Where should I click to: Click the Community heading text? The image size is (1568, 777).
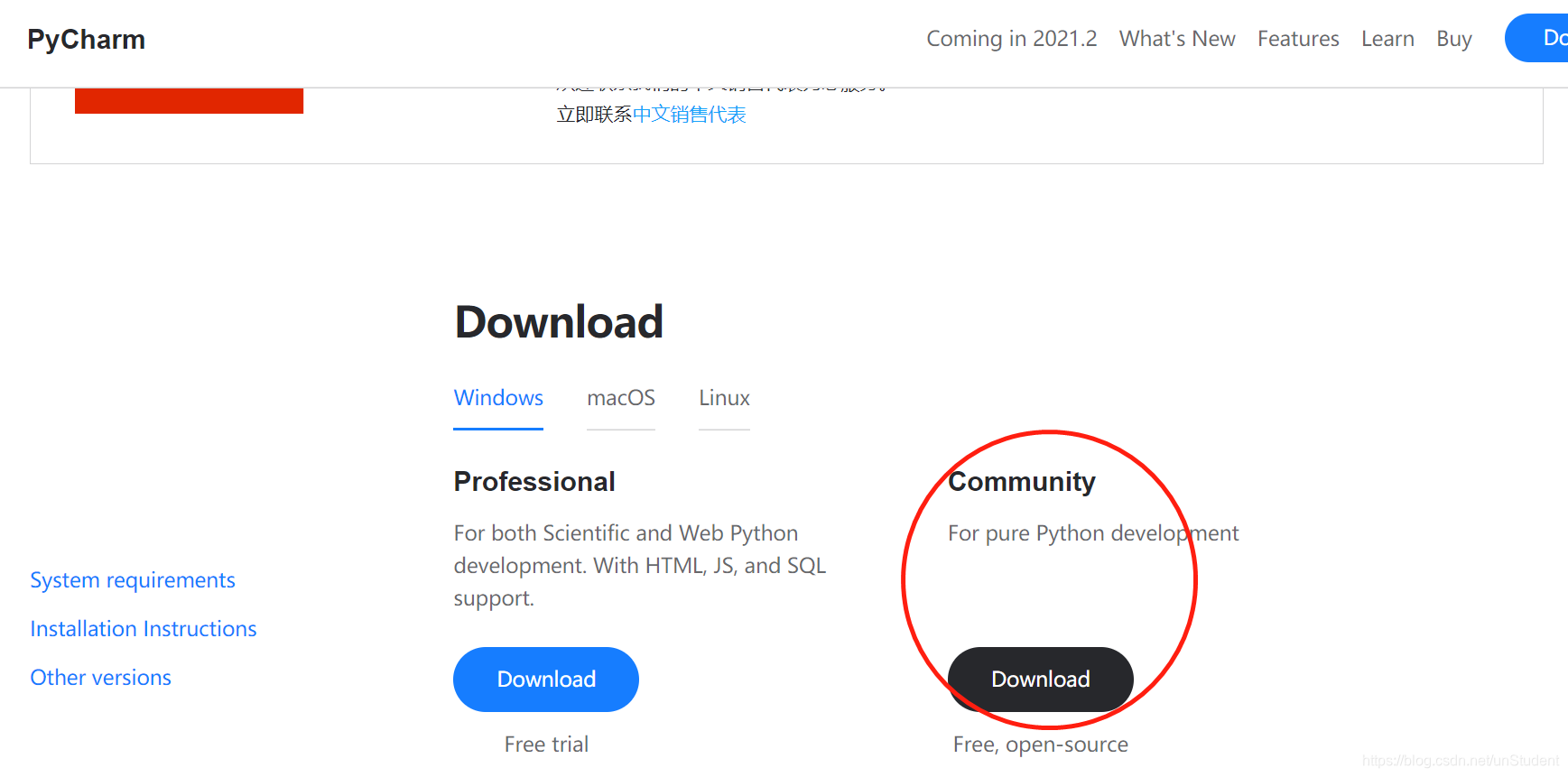[x=1022, y=482]
